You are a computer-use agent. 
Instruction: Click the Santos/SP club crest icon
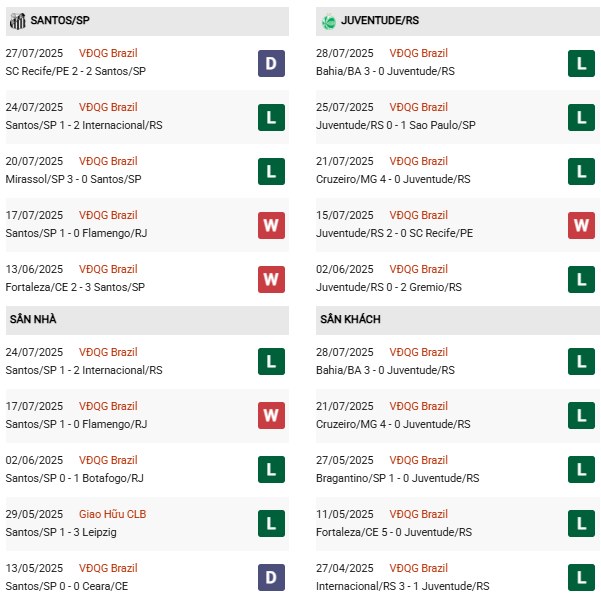(17, 20)
